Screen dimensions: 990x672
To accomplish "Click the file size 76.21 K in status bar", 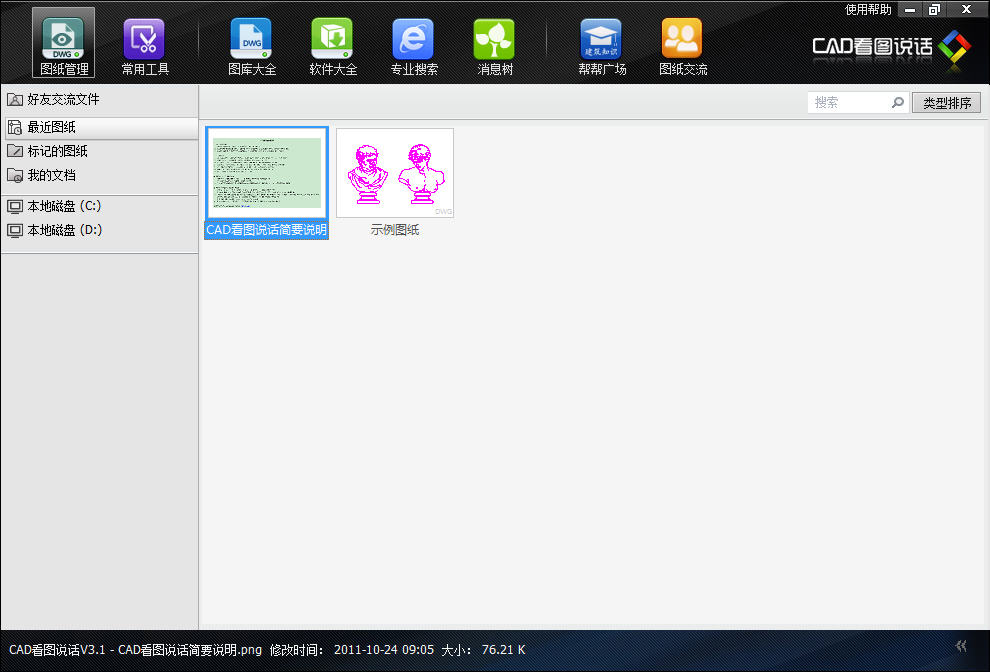I will [x=503, y=650].
